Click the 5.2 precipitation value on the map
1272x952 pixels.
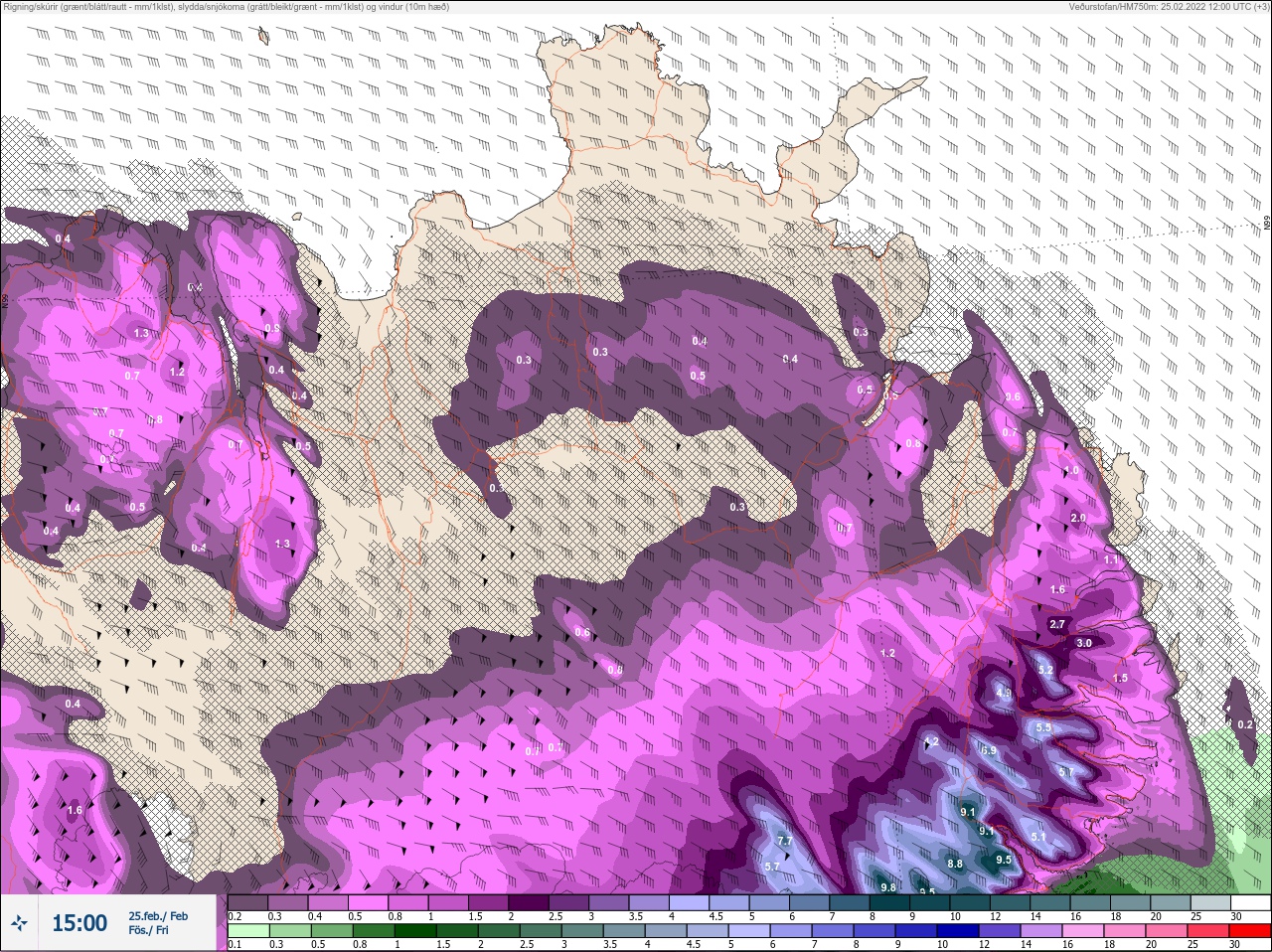[1045, 671]
